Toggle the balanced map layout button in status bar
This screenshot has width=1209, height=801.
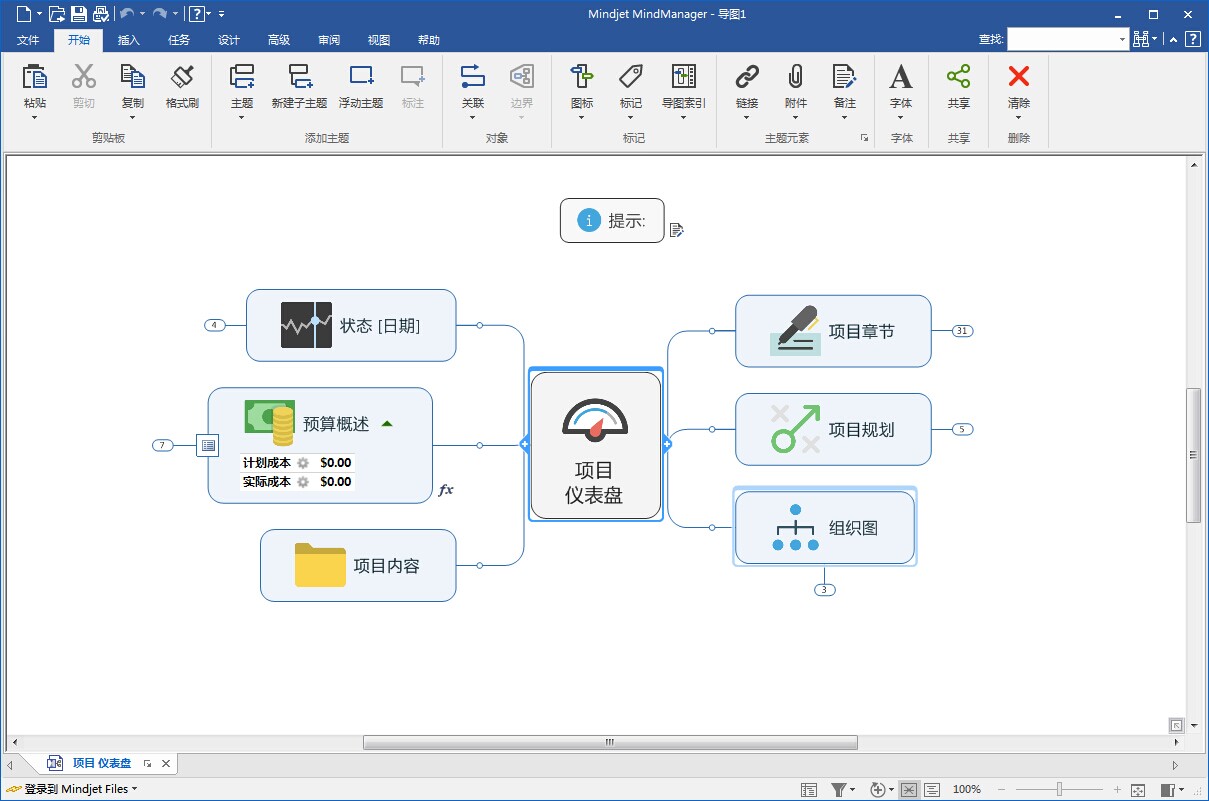[x=909, y=789]
